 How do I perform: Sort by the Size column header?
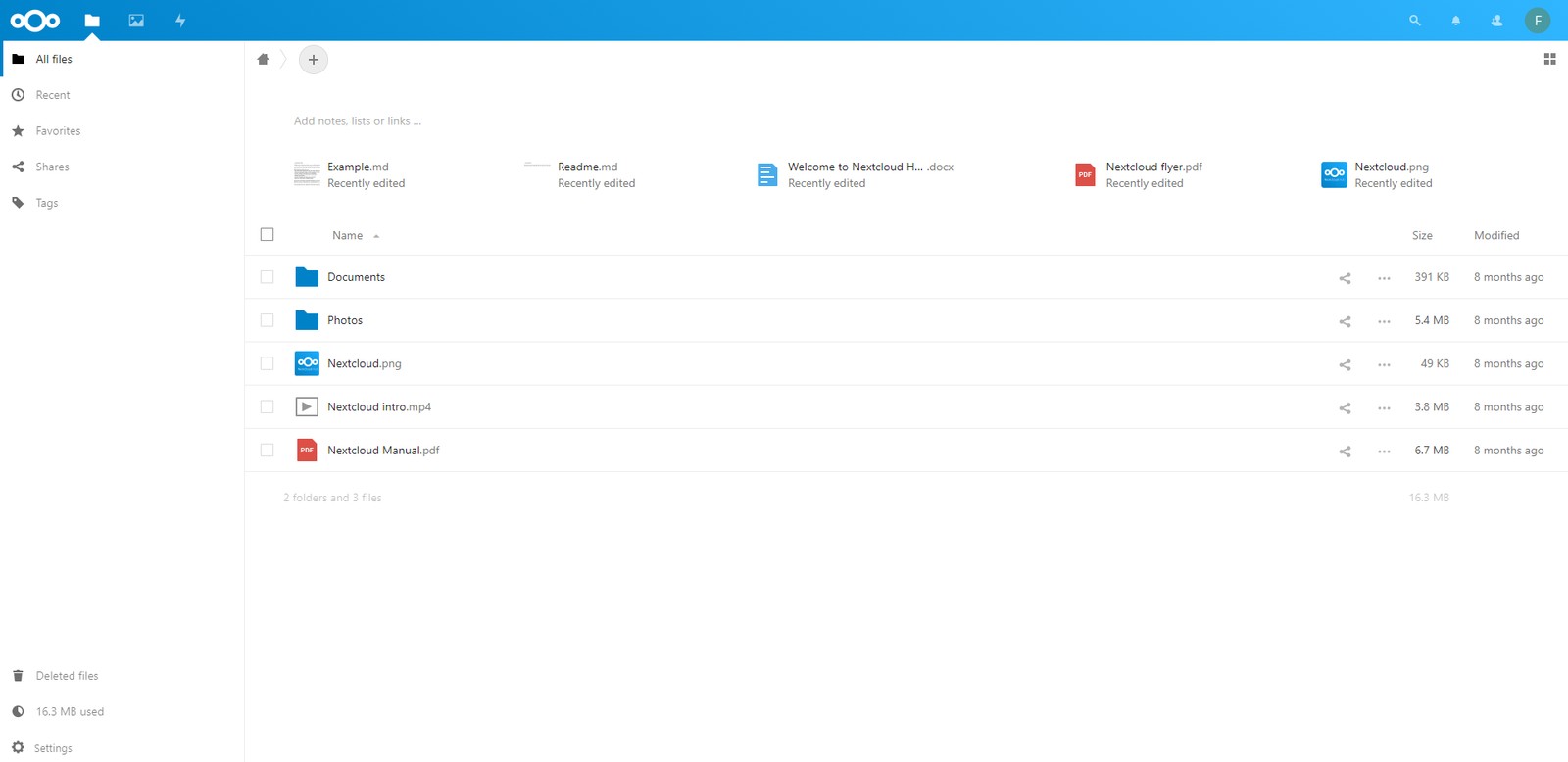(1422, 236)
